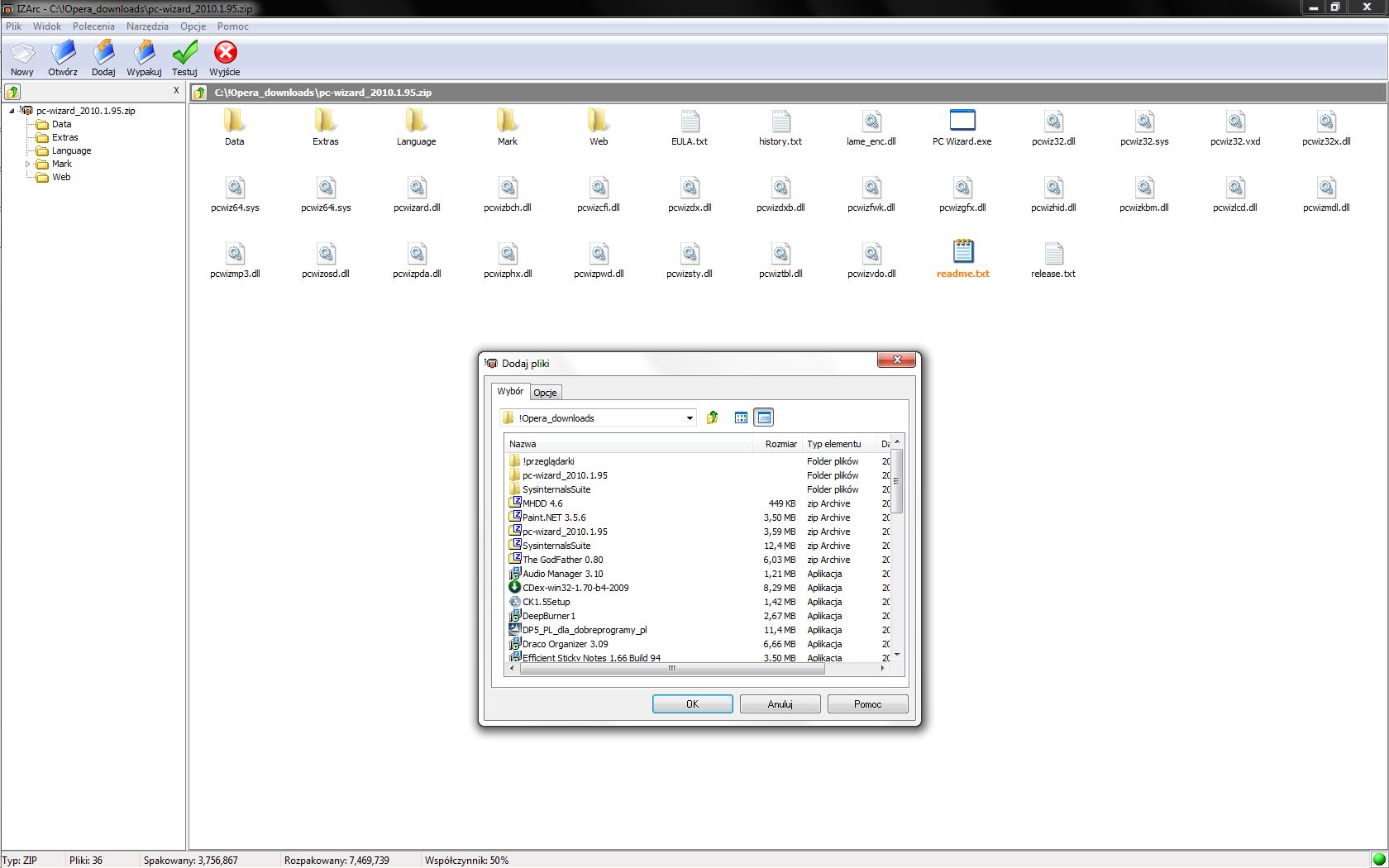Sort dialog list by Typ elementu column
The image size is (1389, 868).
(838, 444)
